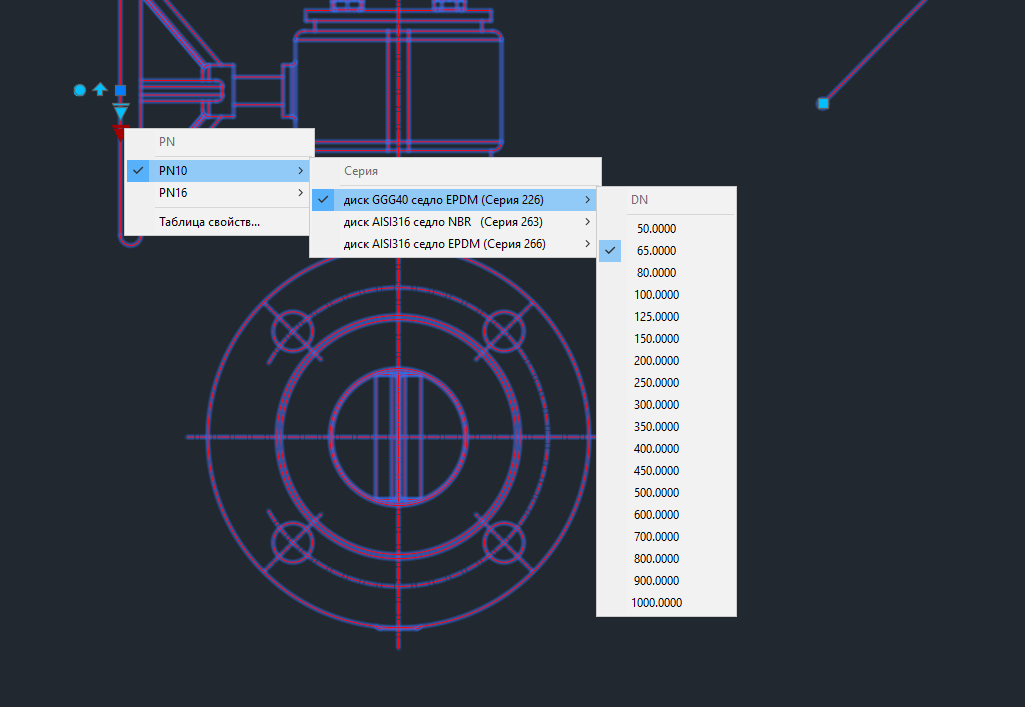Click the red triangle lookup grip
1025x707 pixels.
point(120,131)
